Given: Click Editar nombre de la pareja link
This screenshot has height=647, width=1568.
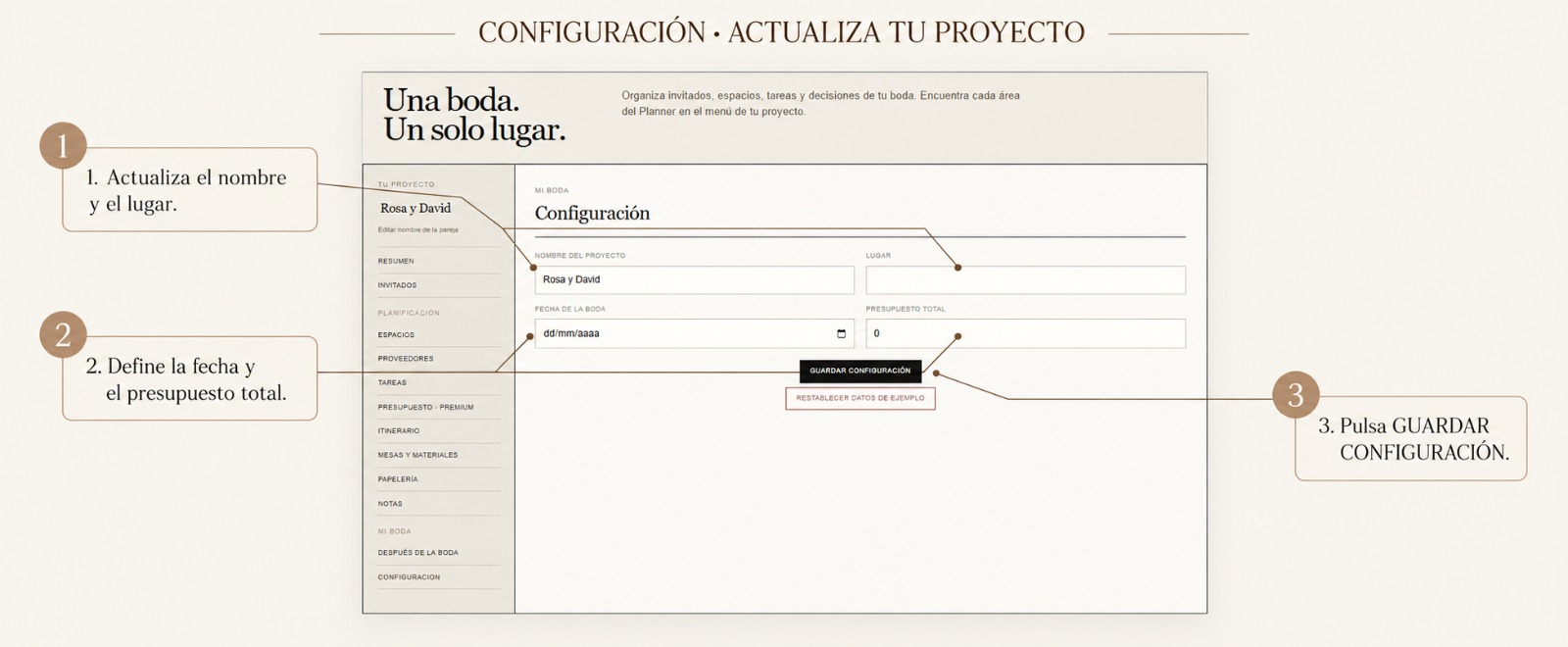Looking at the screenshot, I should tap(417, 229).
